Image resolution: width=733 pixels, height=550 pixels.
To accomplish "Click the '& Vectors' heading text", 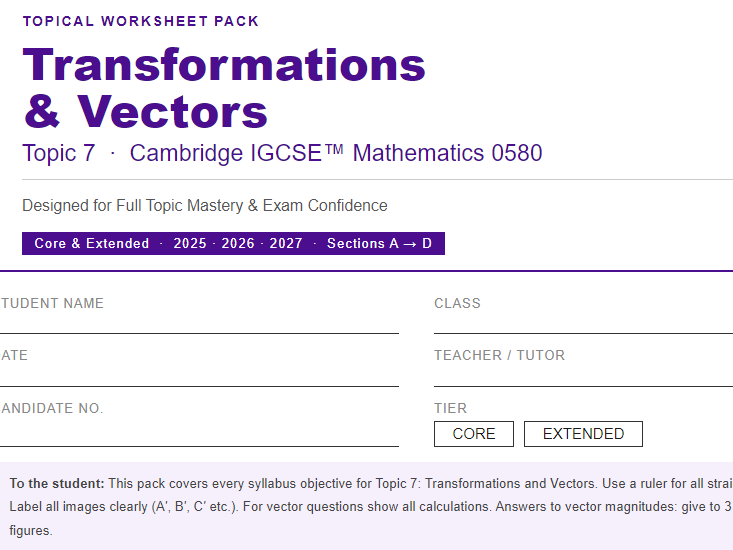I will (x=145, y=111).
